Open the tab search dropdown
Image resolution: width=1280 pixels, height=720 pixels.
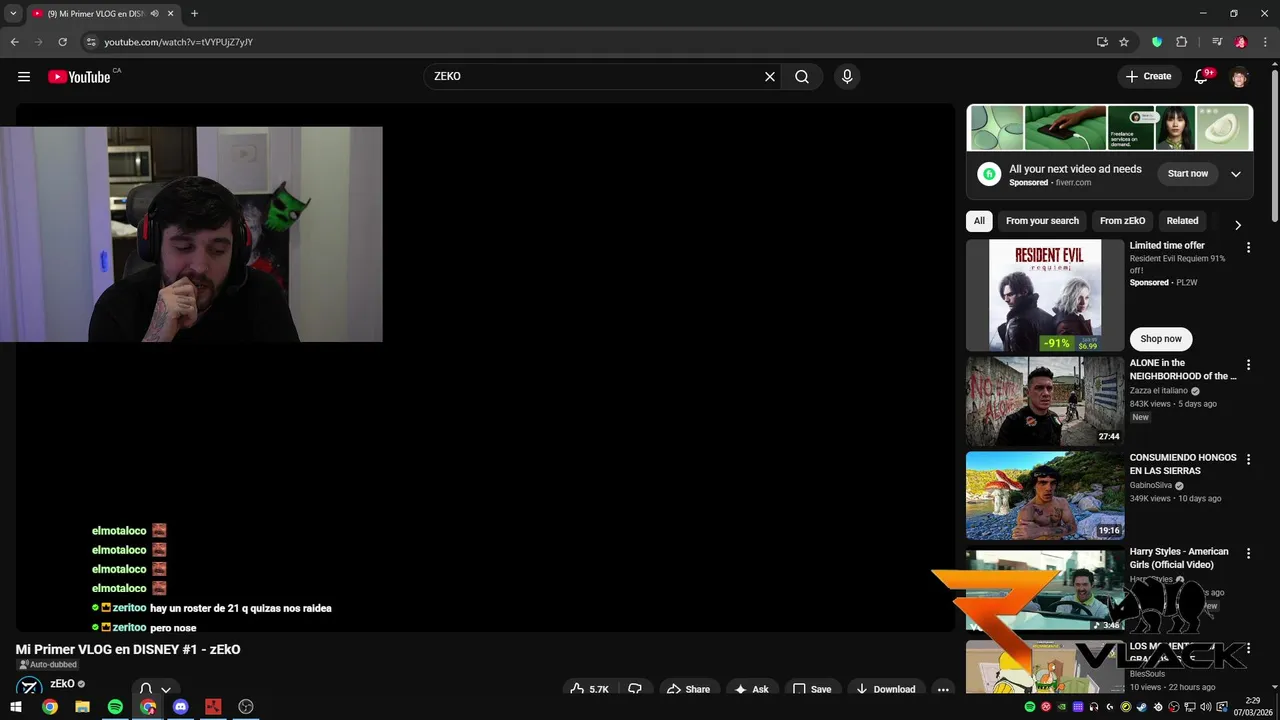[x=13, y=14]
